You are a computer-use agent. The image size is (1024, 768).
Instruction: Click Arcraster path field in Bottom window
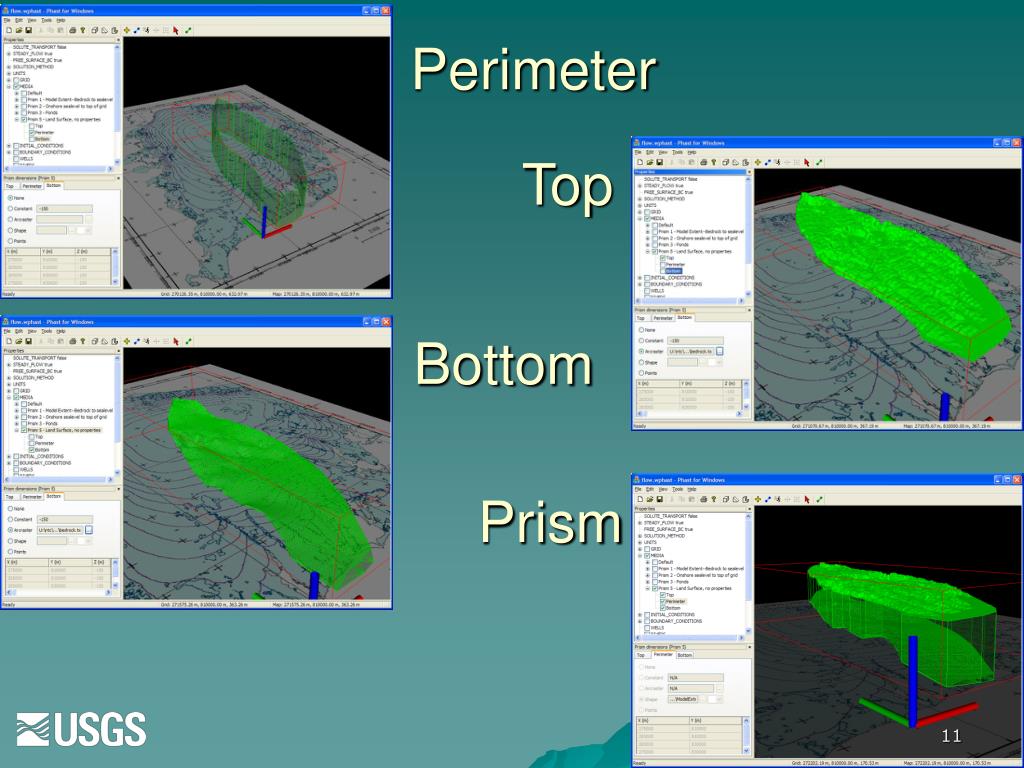pos(60,530)
